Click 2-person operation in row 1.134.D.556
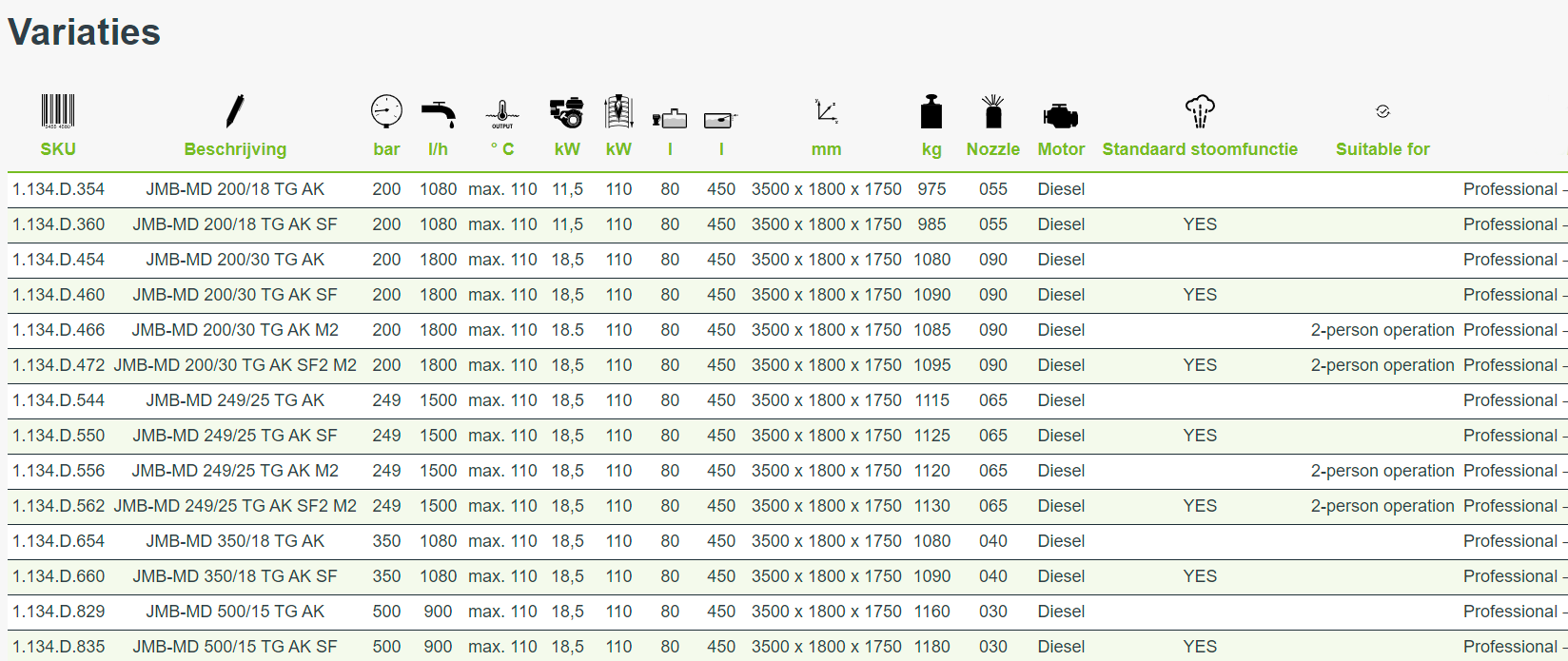1568x661 pixels. coord(1382,471)
